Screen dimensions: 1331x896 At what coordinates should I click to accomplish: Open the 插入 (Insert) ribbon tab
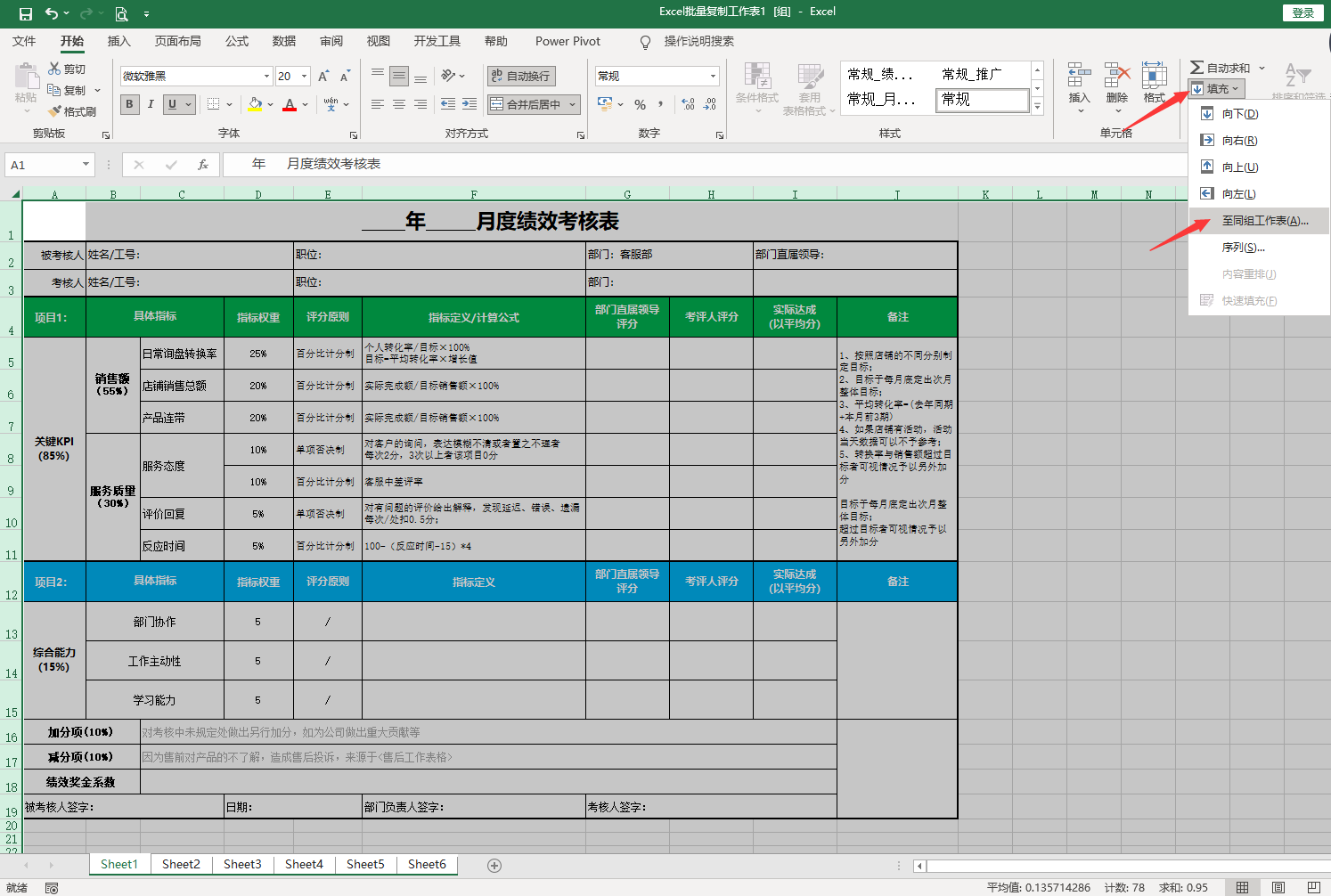tap(118, 41)
